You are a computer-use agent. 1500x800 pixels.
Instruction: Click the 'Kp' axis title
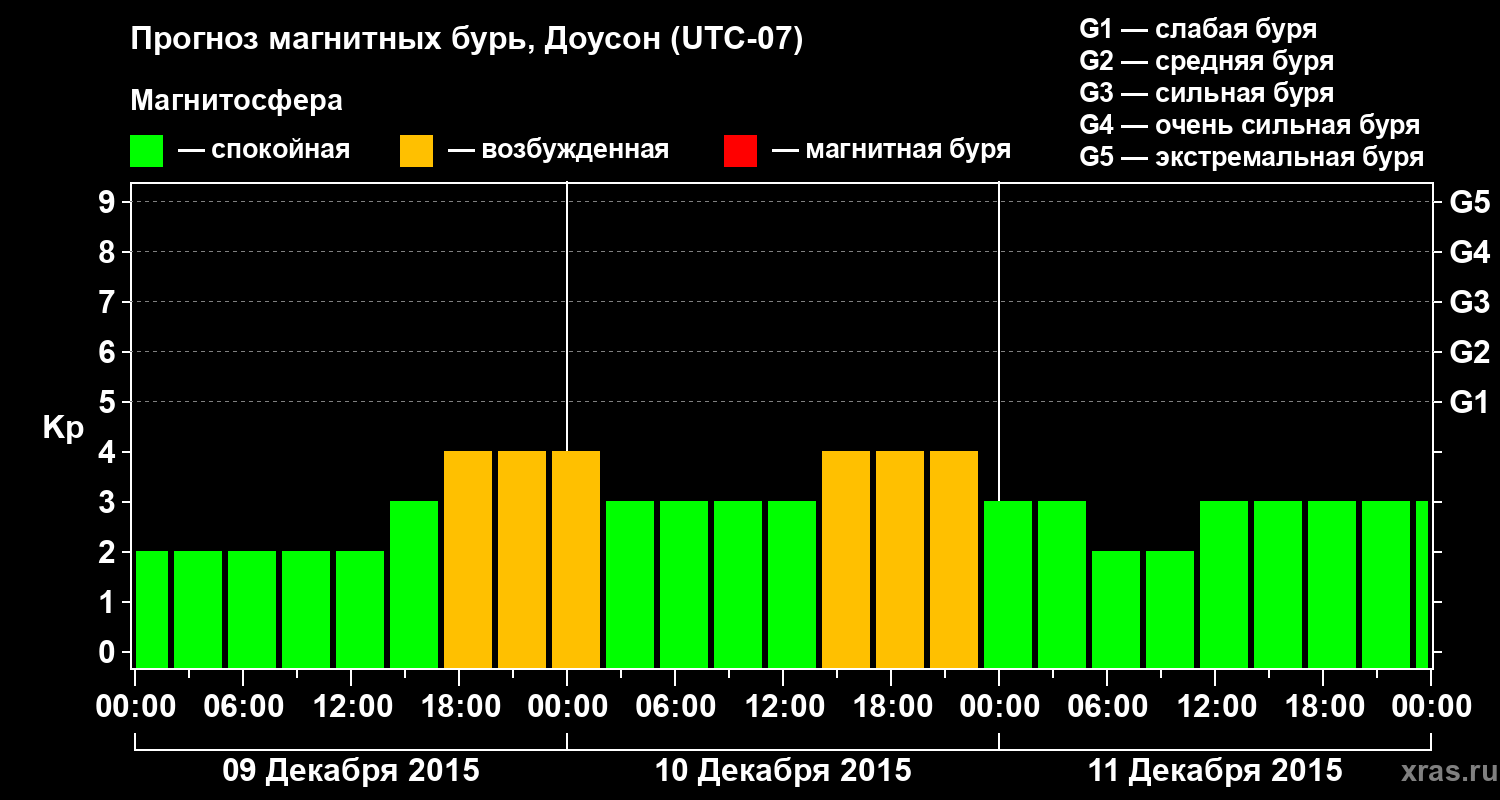tap(62, 428)
